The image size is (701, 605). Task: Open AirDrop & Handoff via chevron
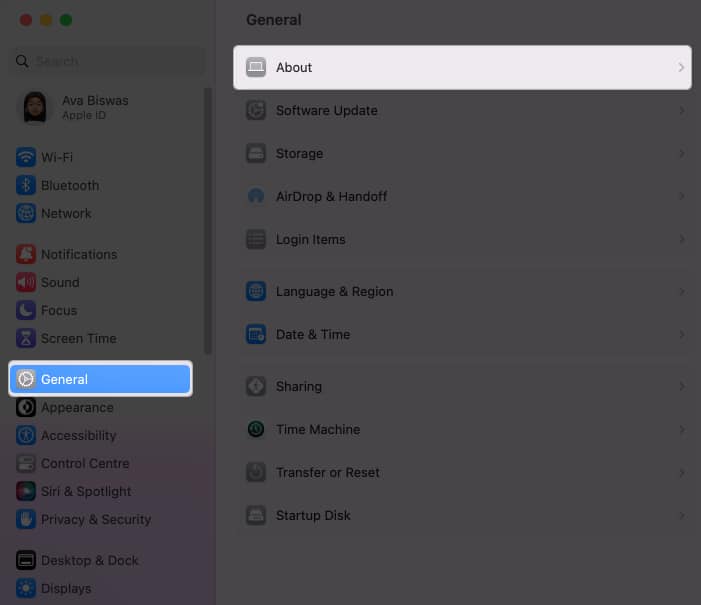tap(681, 196)
